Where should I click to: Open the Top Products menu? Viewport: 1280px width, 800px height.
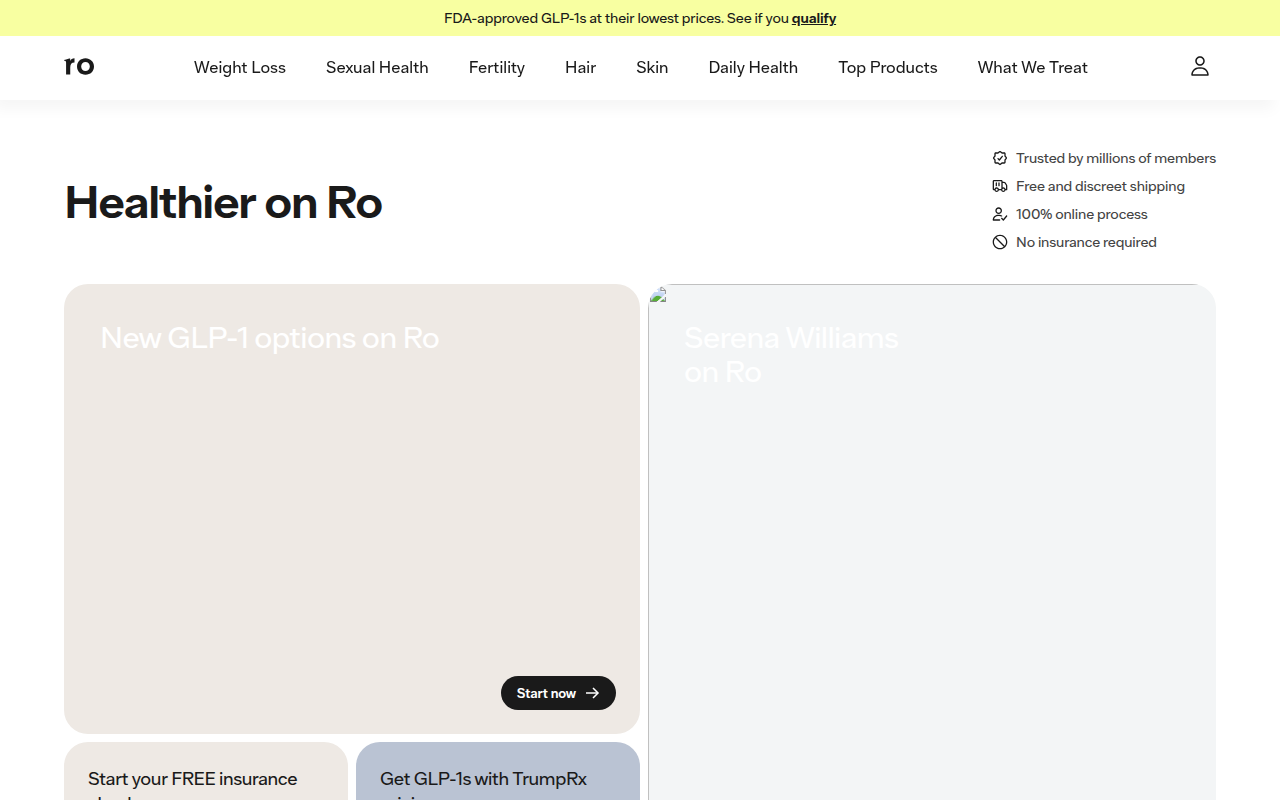click(x=888, y=67)
